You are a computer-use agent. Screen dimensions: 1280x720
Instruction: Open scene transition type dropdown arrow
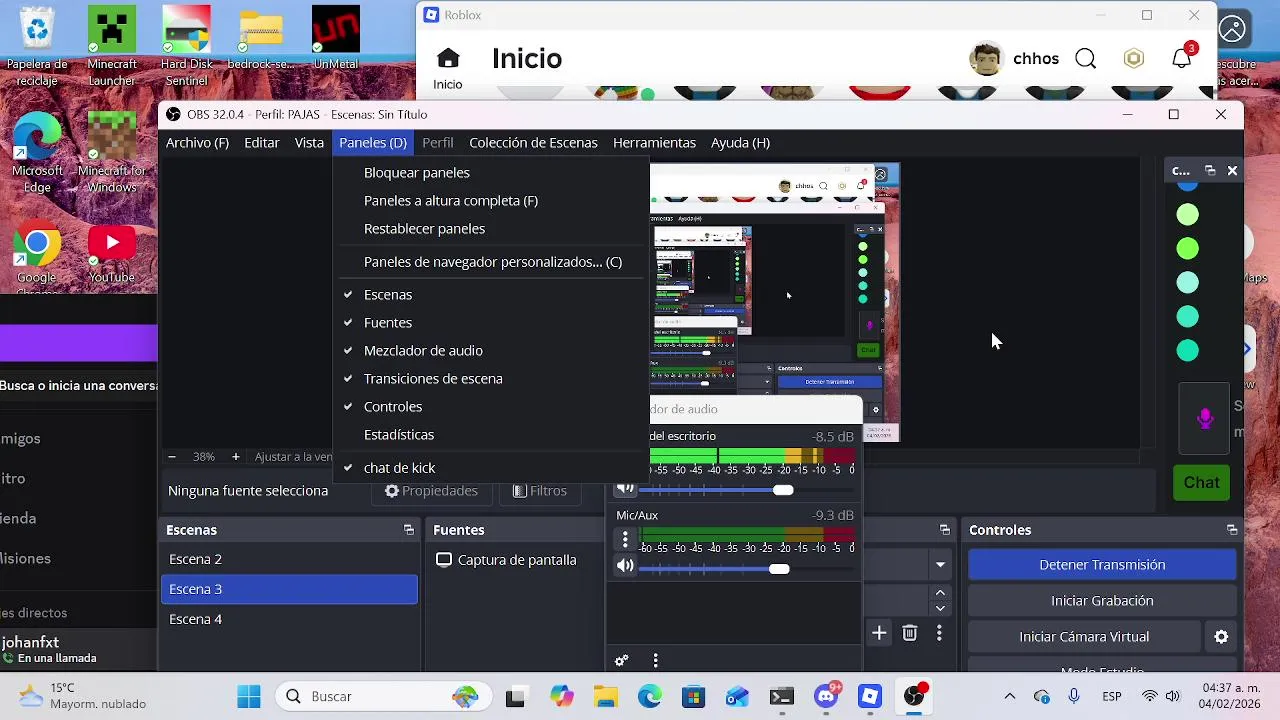pos(940,565)
